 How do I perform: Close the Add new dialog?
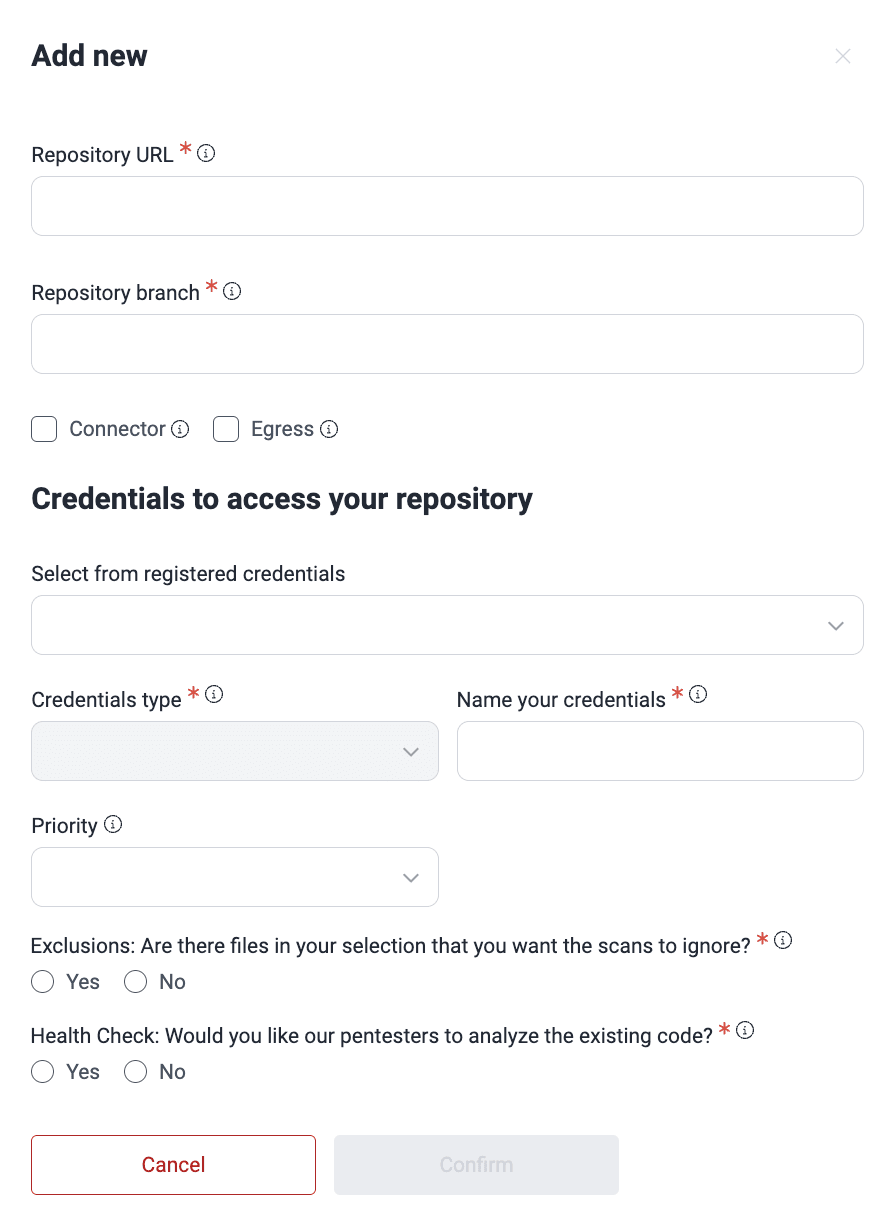[843, 56]
